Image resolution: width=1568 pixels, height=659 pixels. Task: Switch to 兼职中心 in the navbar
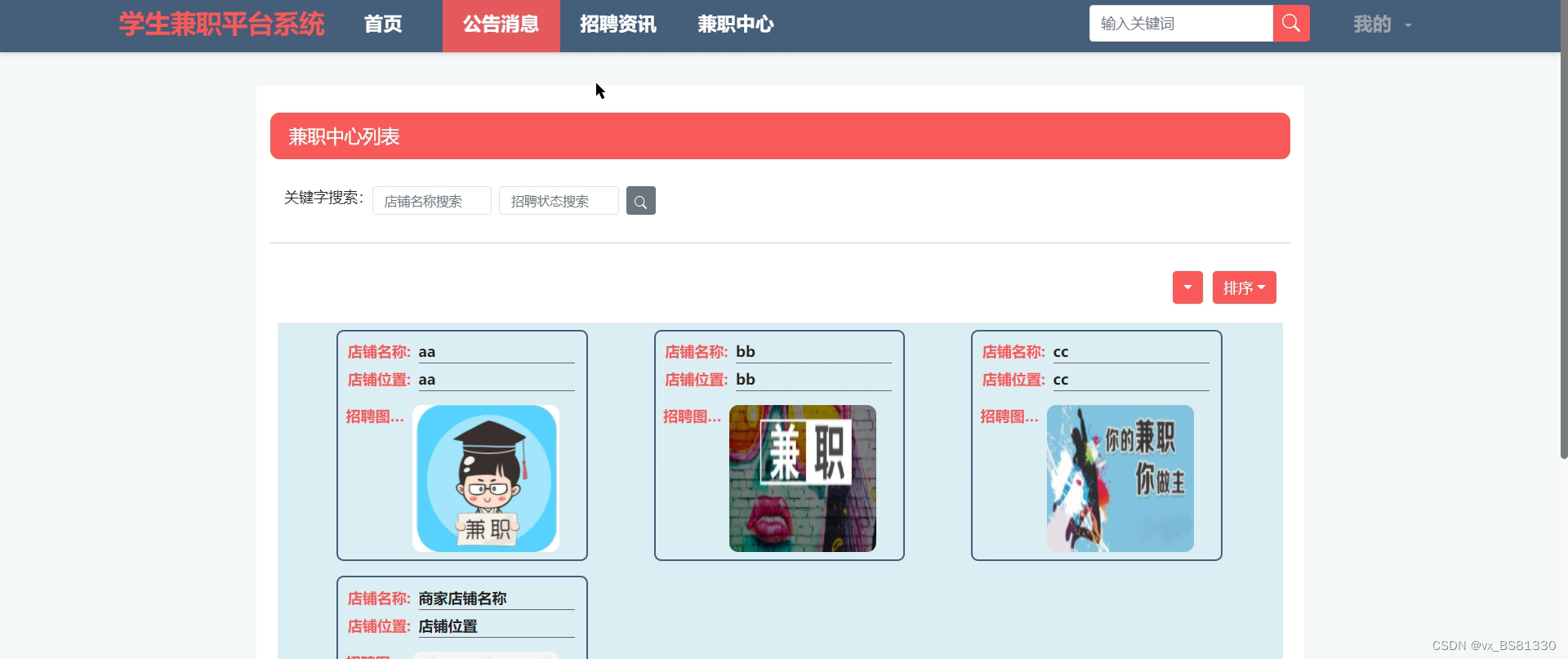[736, 24]
